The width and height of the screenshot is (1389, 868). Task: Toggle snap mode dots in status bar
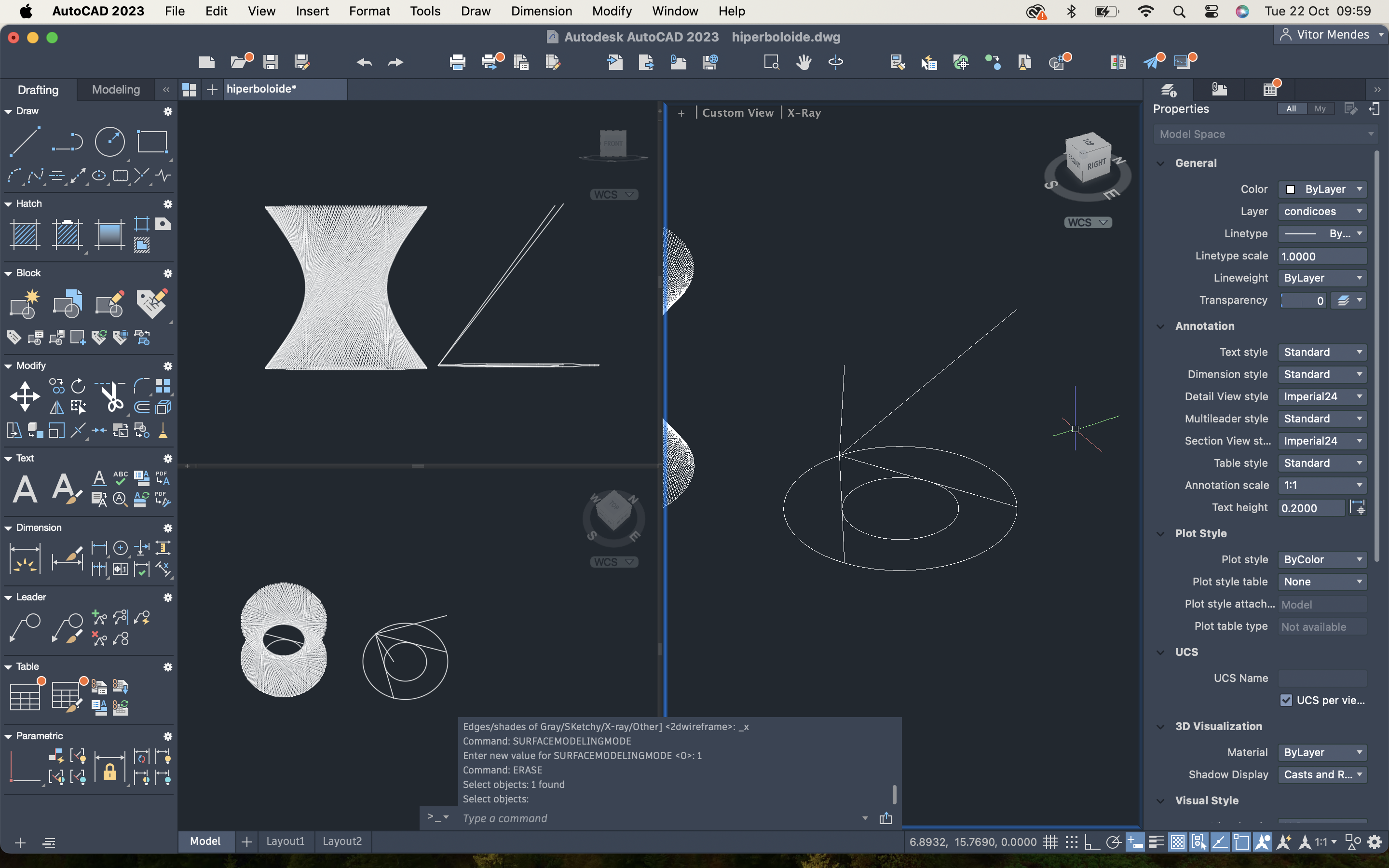(x=1071, y=841)
